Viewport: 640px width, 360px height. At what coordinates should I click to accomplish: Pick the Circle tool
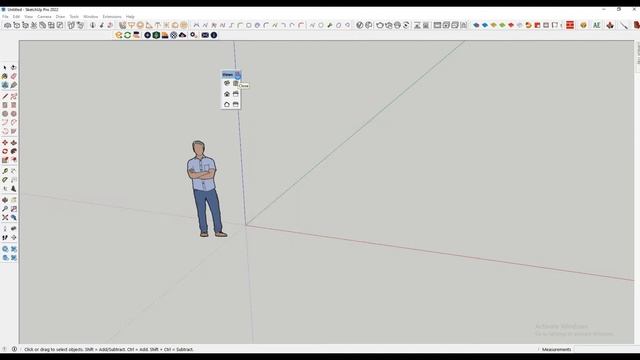tap(5, 114)
